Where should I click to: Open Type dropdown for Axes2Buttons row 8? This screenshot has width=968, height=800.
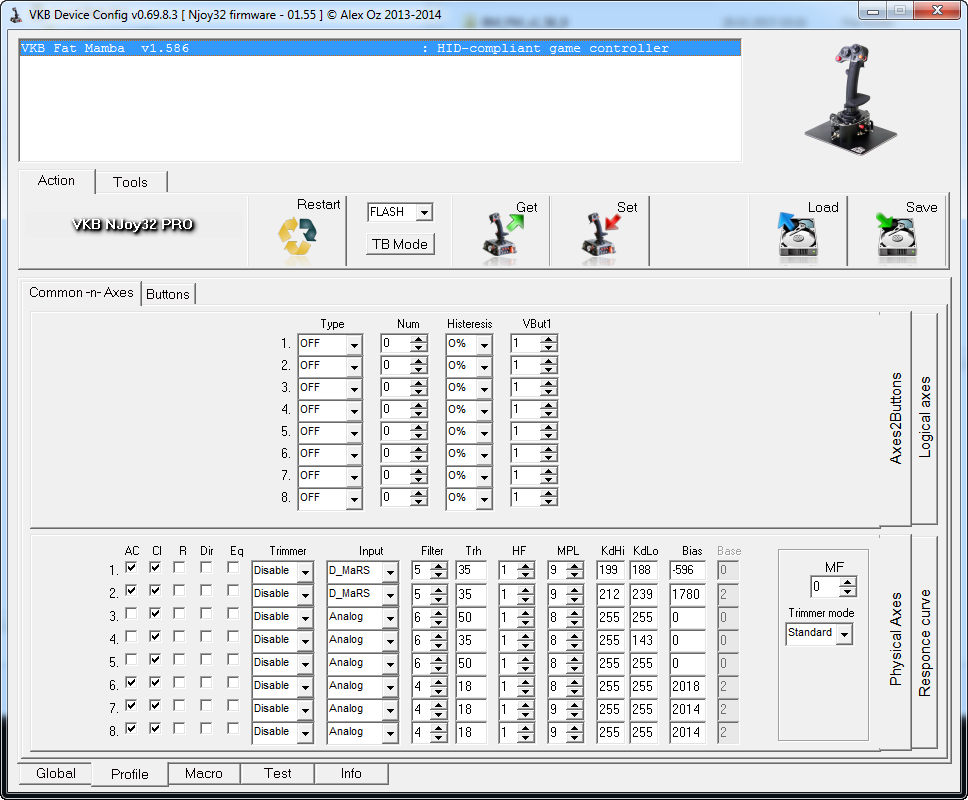354,498
